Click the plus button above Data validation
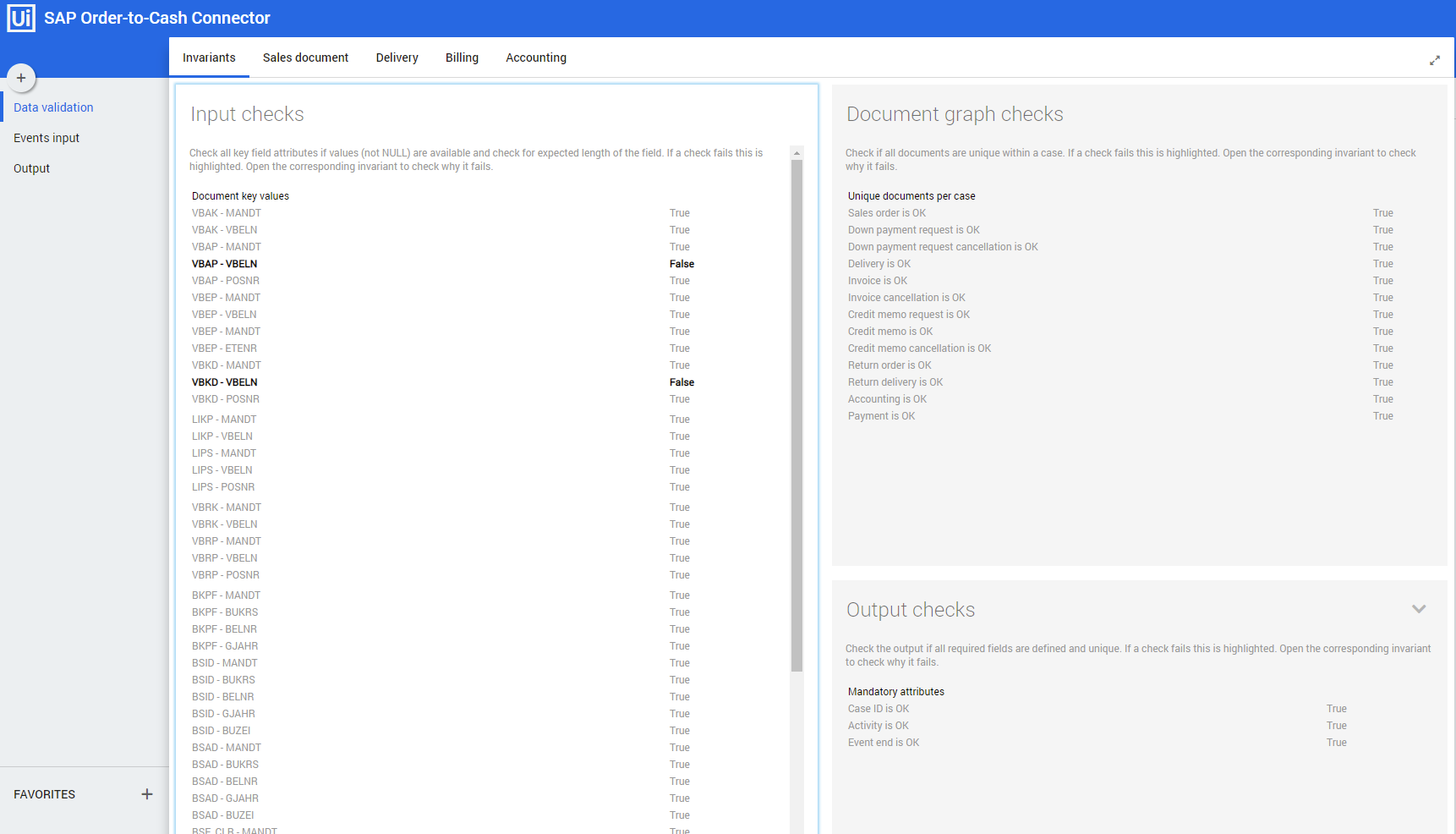Screen dimensions: 1456x834 click(x=21, y=78)
